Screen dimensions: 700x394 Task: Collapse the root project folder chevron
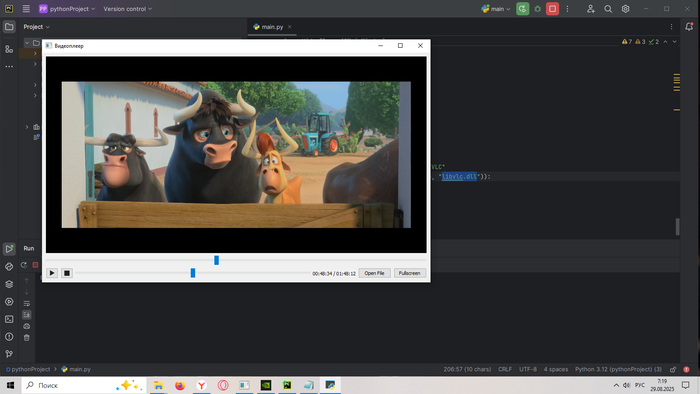coord(27,43)
